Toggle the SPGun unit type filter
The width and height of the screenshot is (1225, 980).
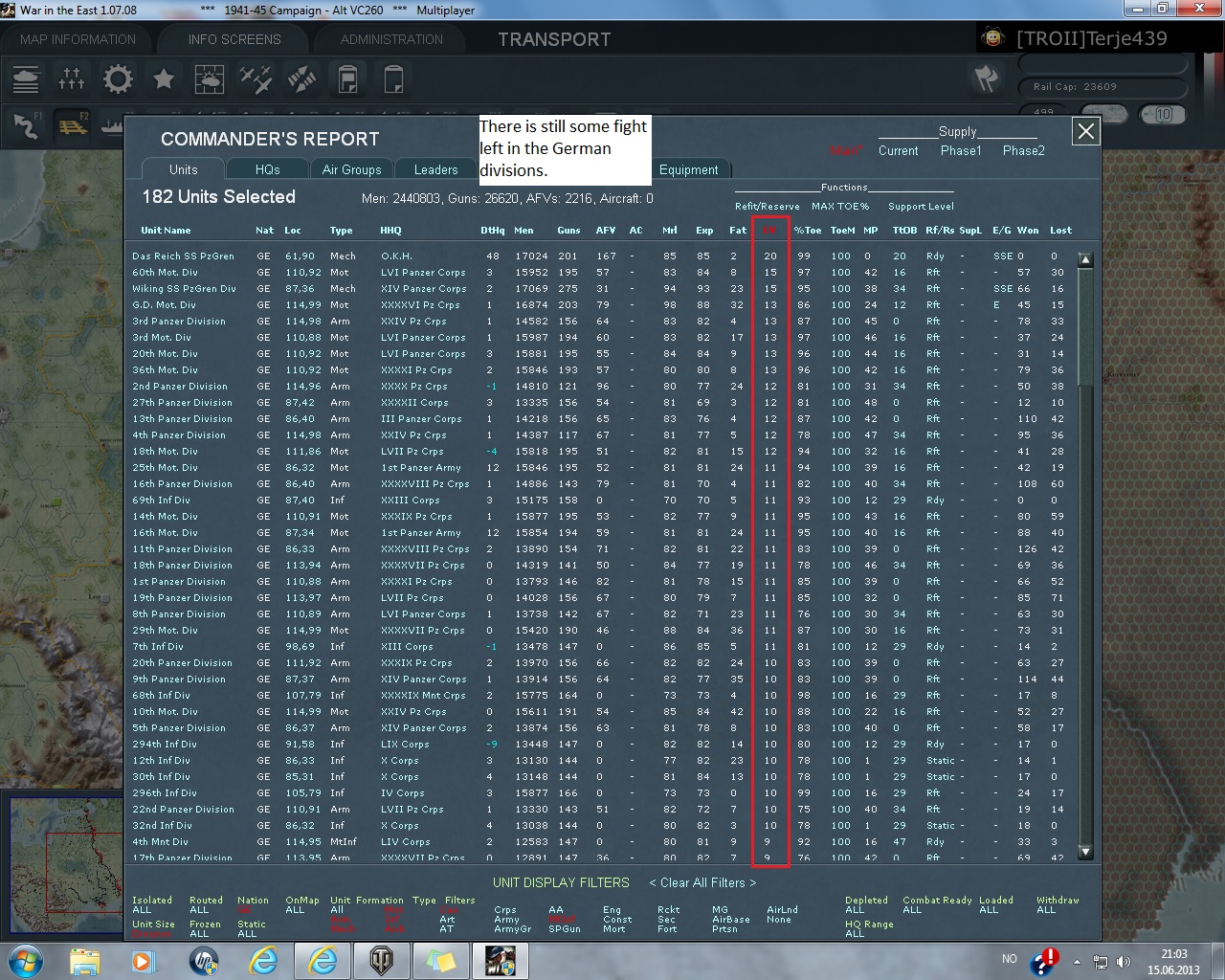pos(565,929)
